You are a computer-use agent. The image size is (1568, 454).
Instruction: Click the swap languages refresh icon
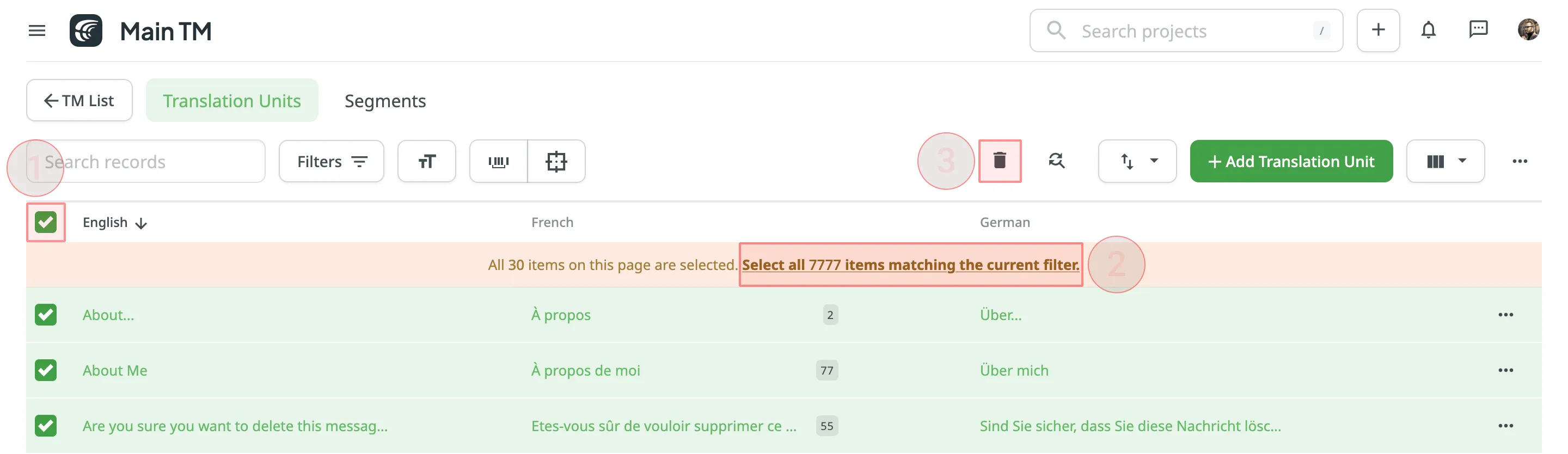[1057, 161]
